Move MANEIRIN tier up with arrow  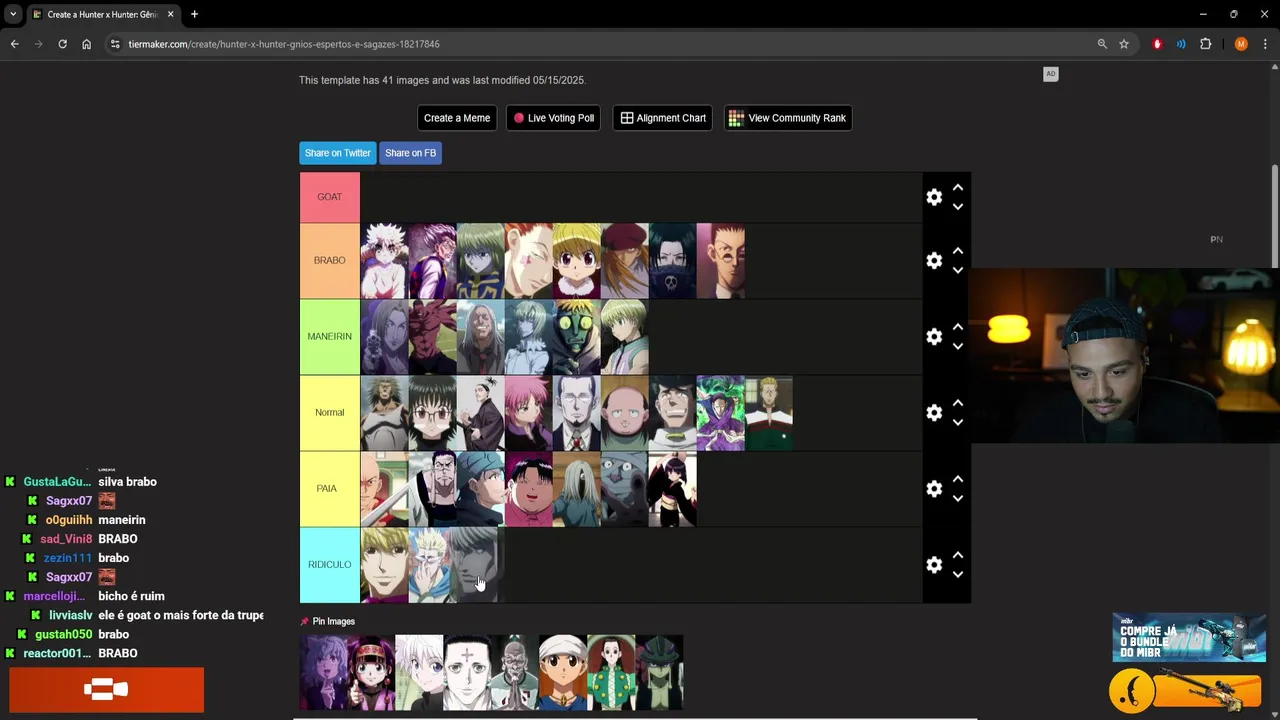958,327
